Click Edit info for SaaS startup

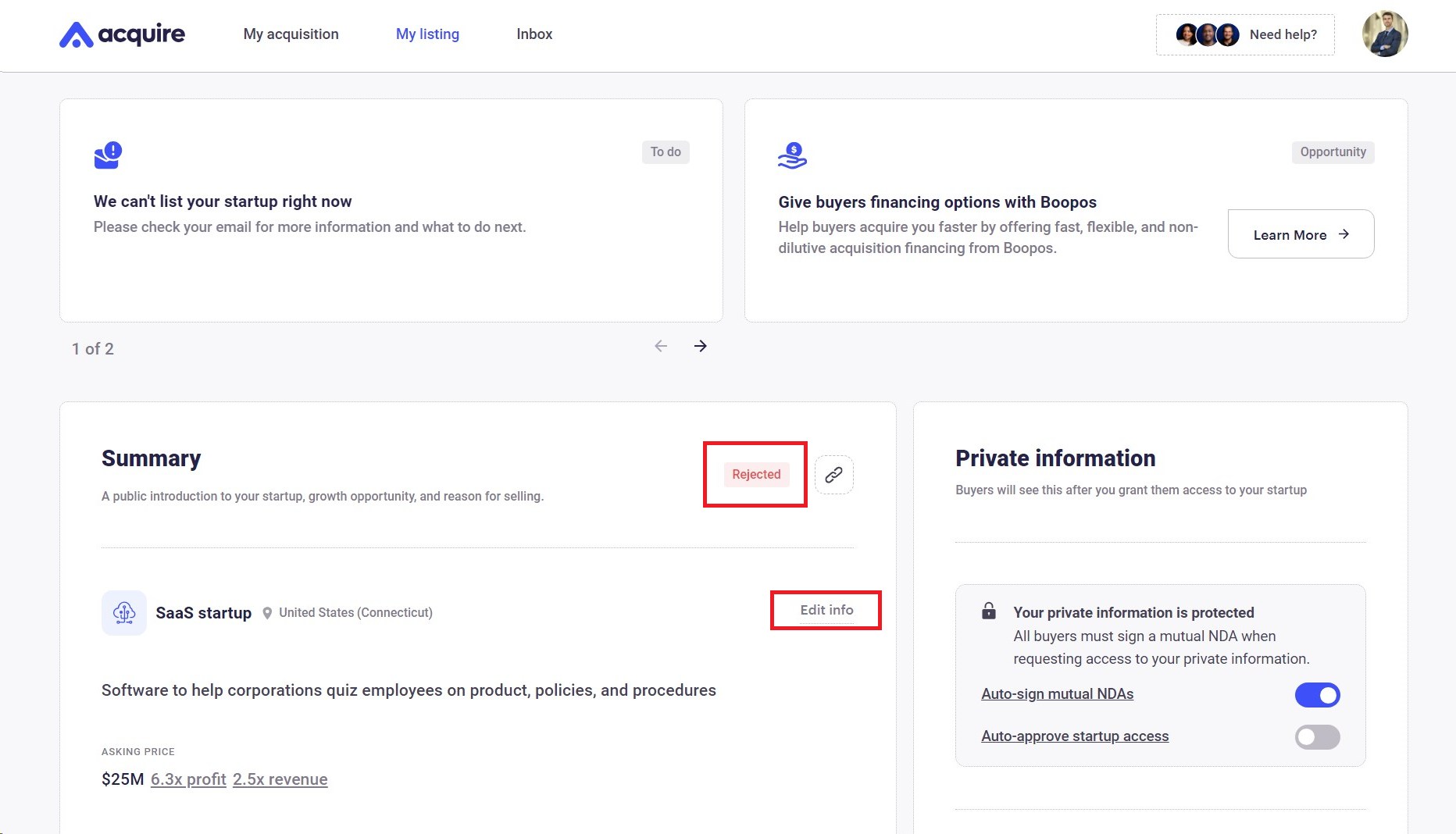(x=826, y=610)
